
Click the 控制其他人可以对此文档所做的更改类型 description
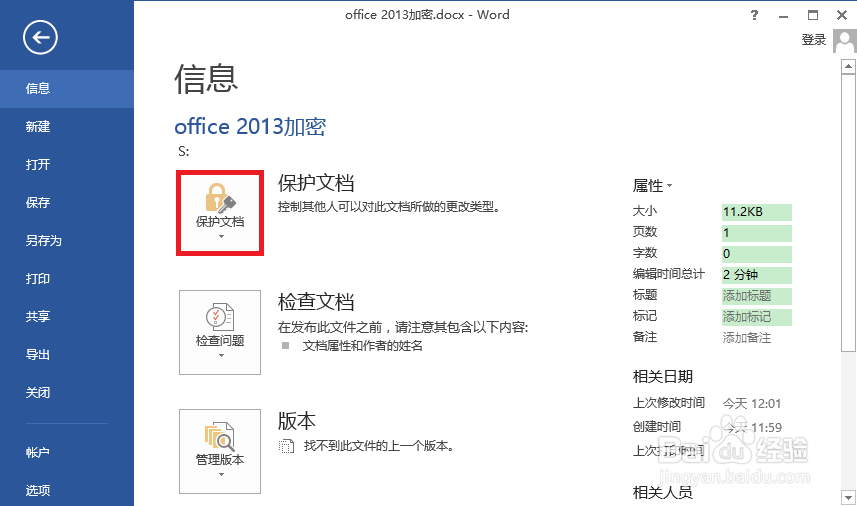point(389,207)
